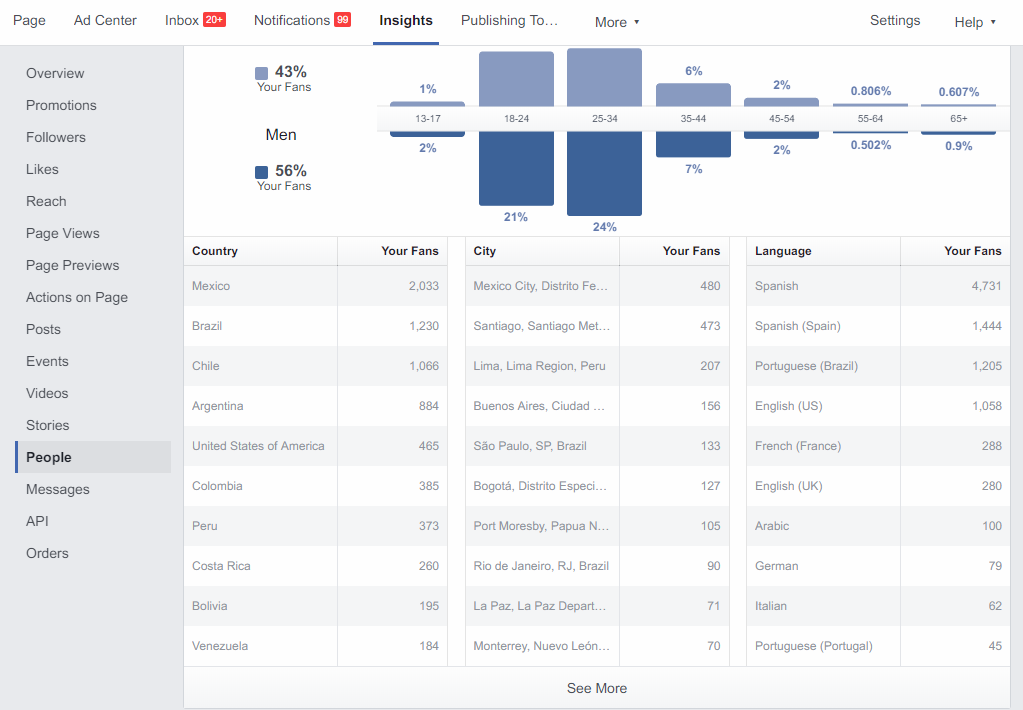Navigate to Actions on Page section

[77, 297]
